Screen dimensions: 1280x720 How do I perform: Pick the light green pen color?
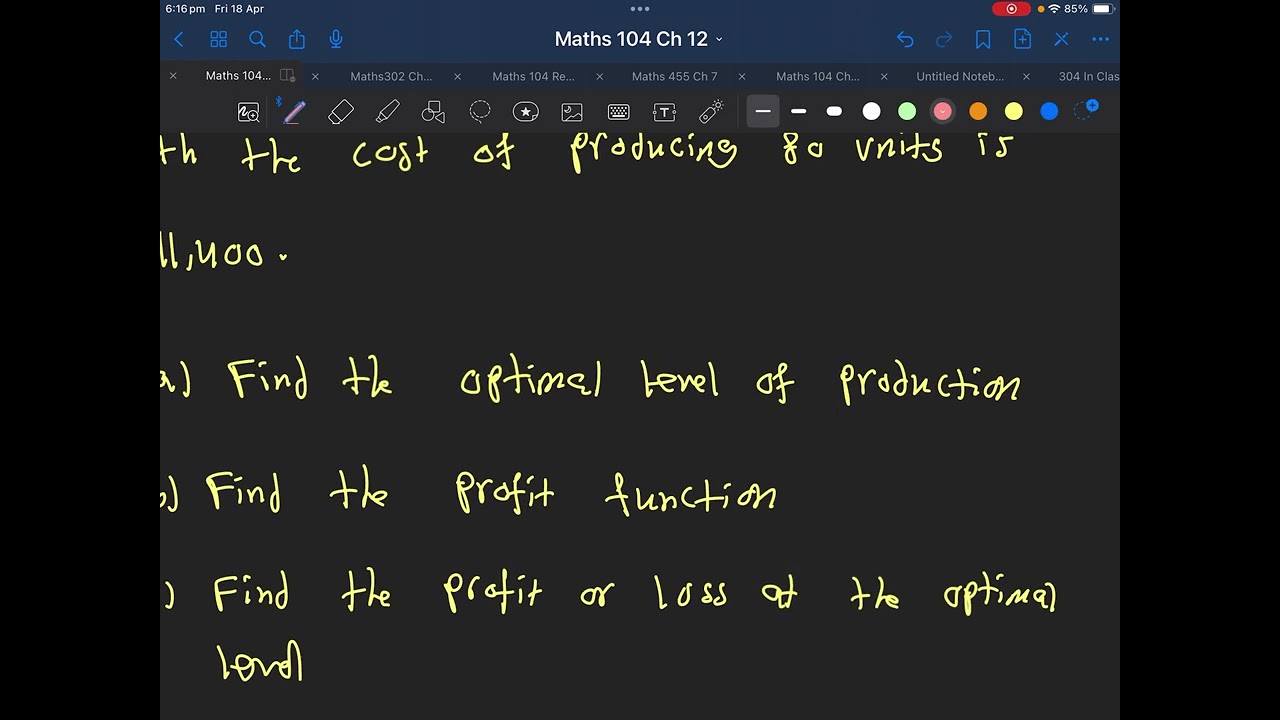[907, 111]
